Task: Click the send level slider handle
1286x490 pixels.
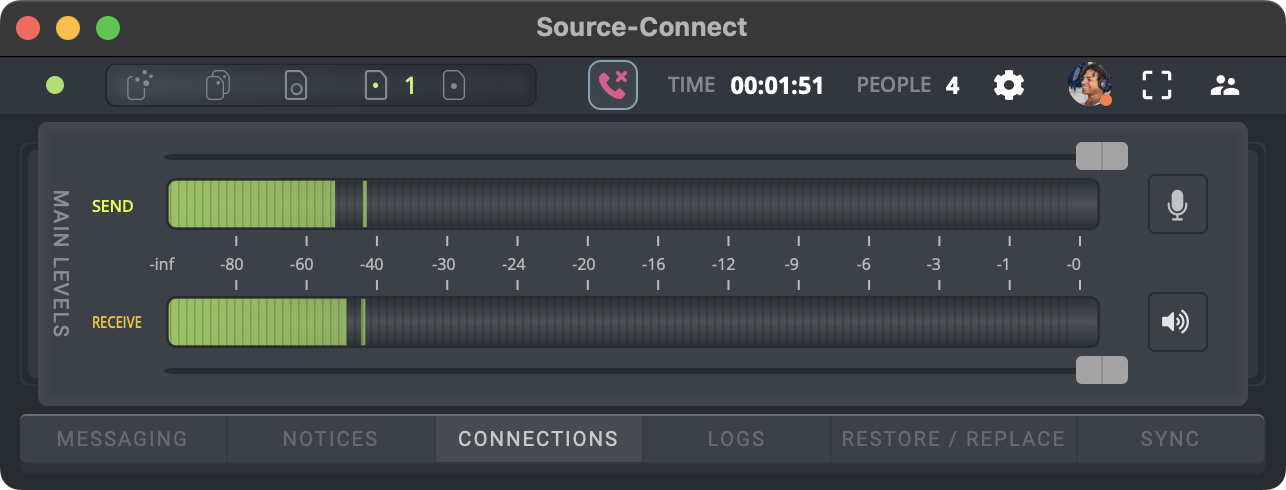Action: click(x=1101, y=156)
